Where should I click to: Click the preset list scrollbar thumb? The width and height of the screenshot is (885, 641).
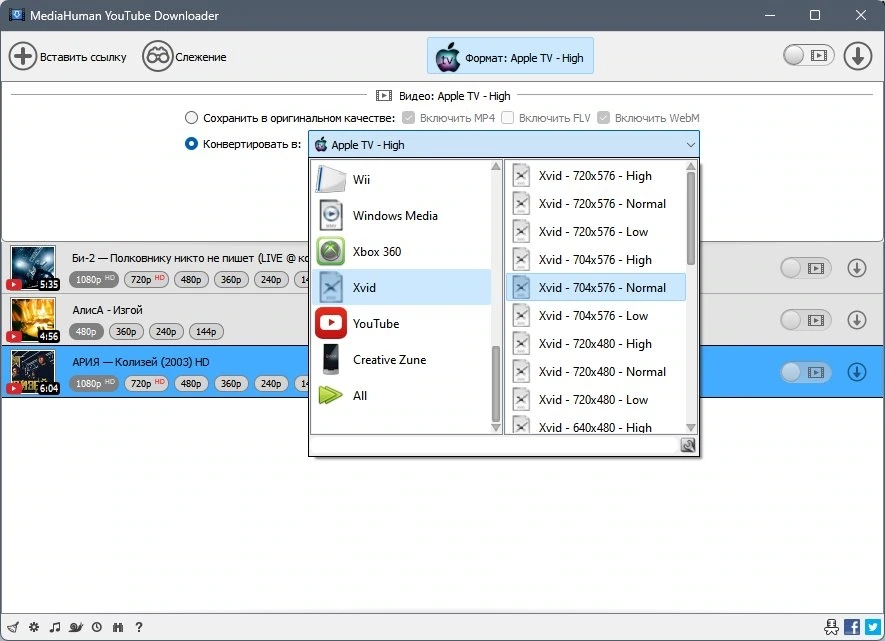[x=691, y=218]
